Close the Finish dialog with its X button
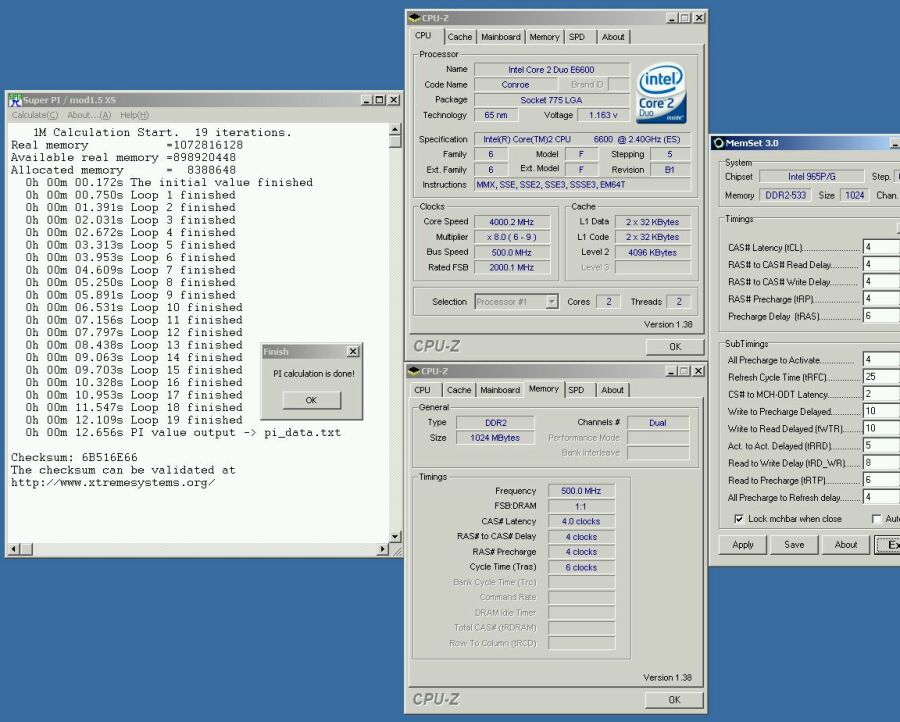Image resolution: width=900 pixels, height=722 pixels. [x=354, y=351]
